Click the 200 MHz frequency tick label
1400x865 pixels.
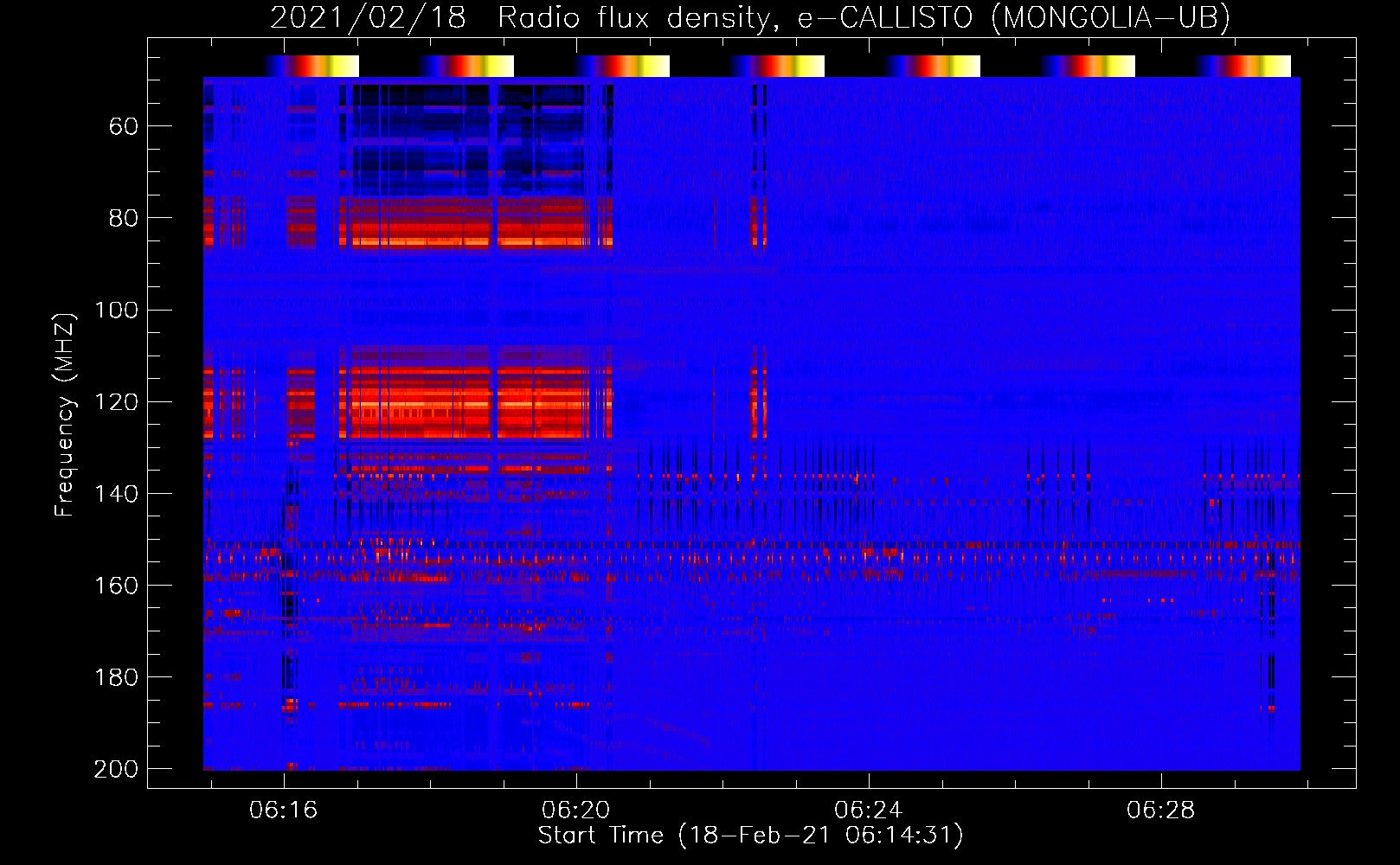tap(117, 769)
